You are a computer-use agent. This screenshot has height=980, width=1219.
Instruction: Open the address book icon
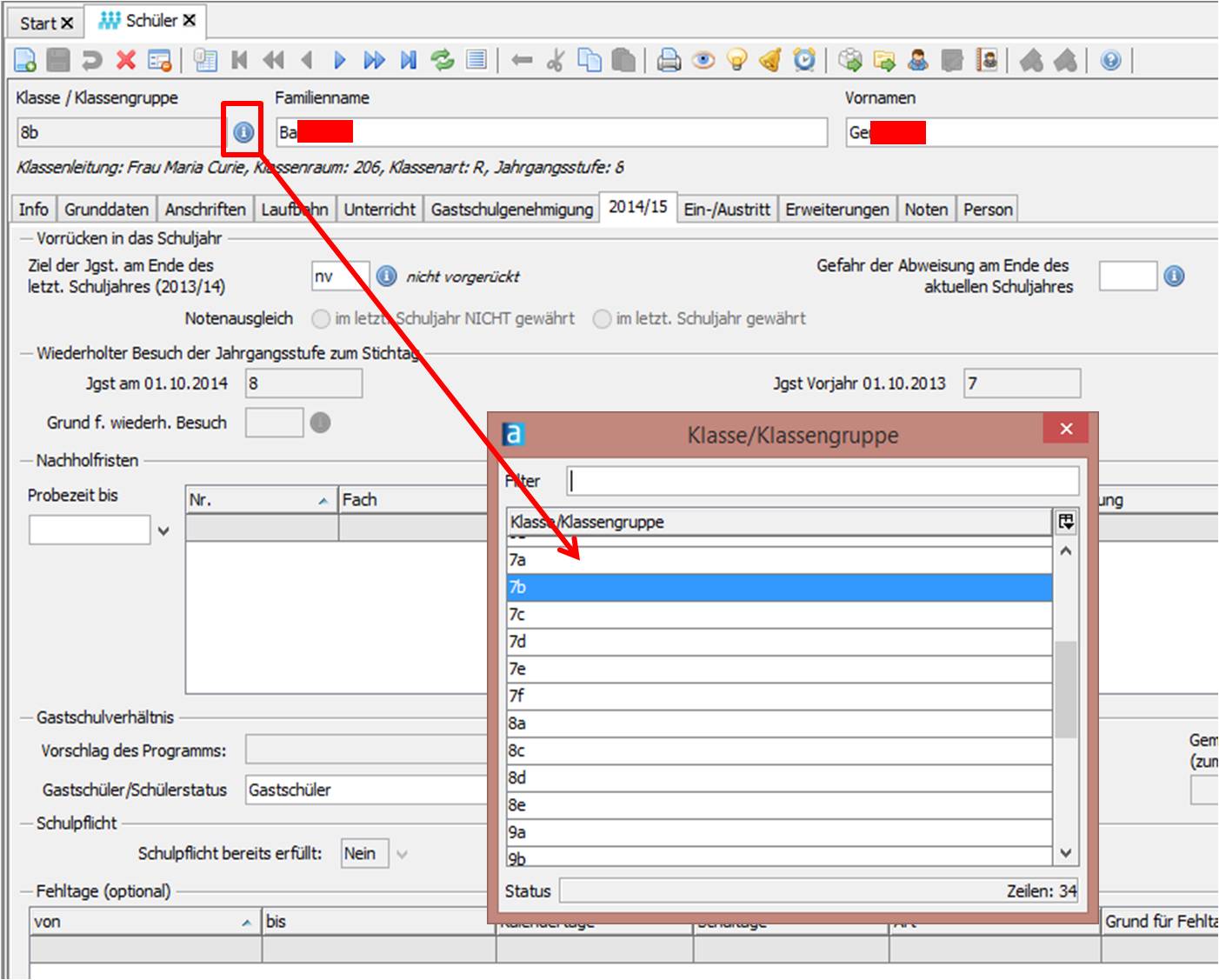[987, 60]
